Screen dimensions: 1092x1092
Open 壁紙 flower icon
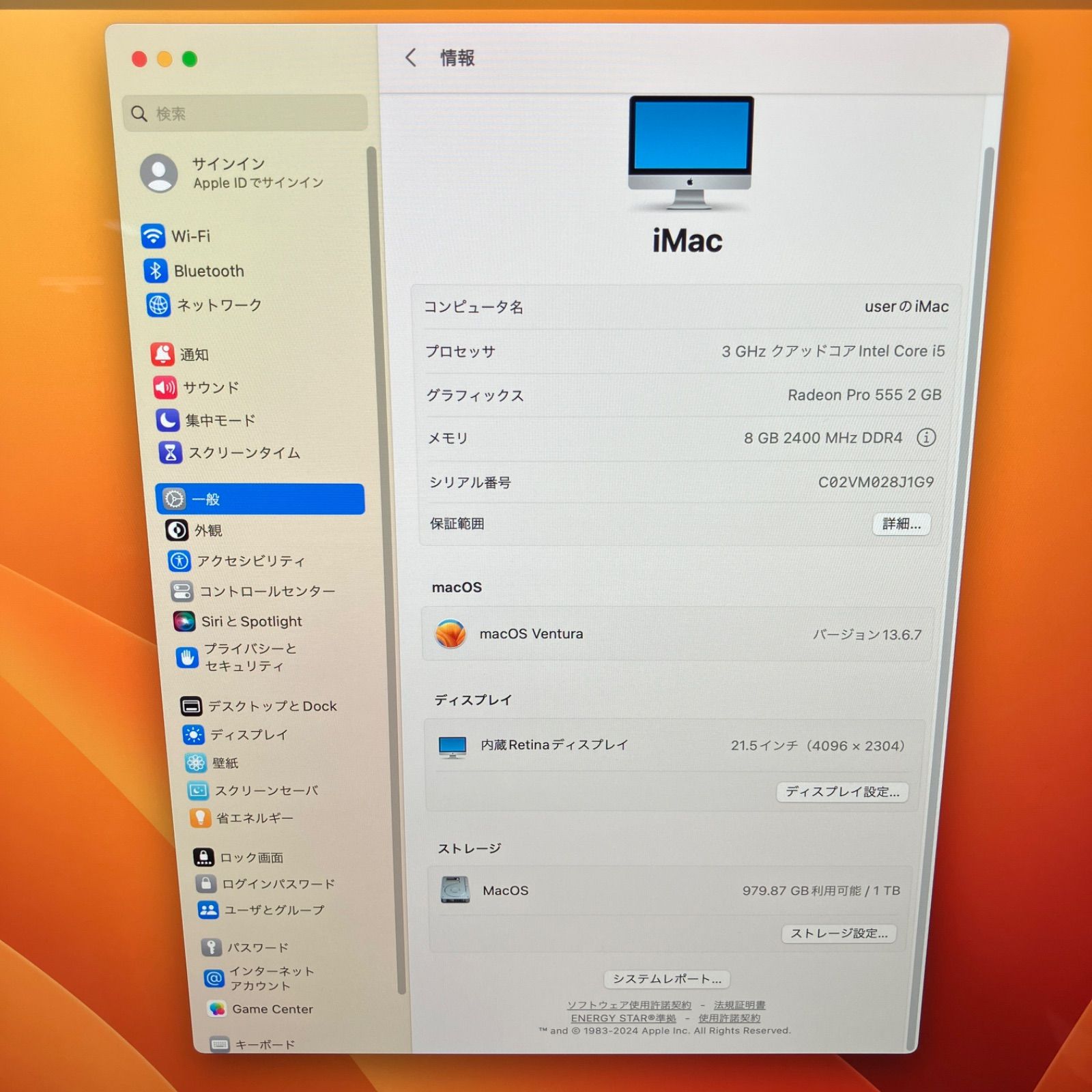pos(196,762)
